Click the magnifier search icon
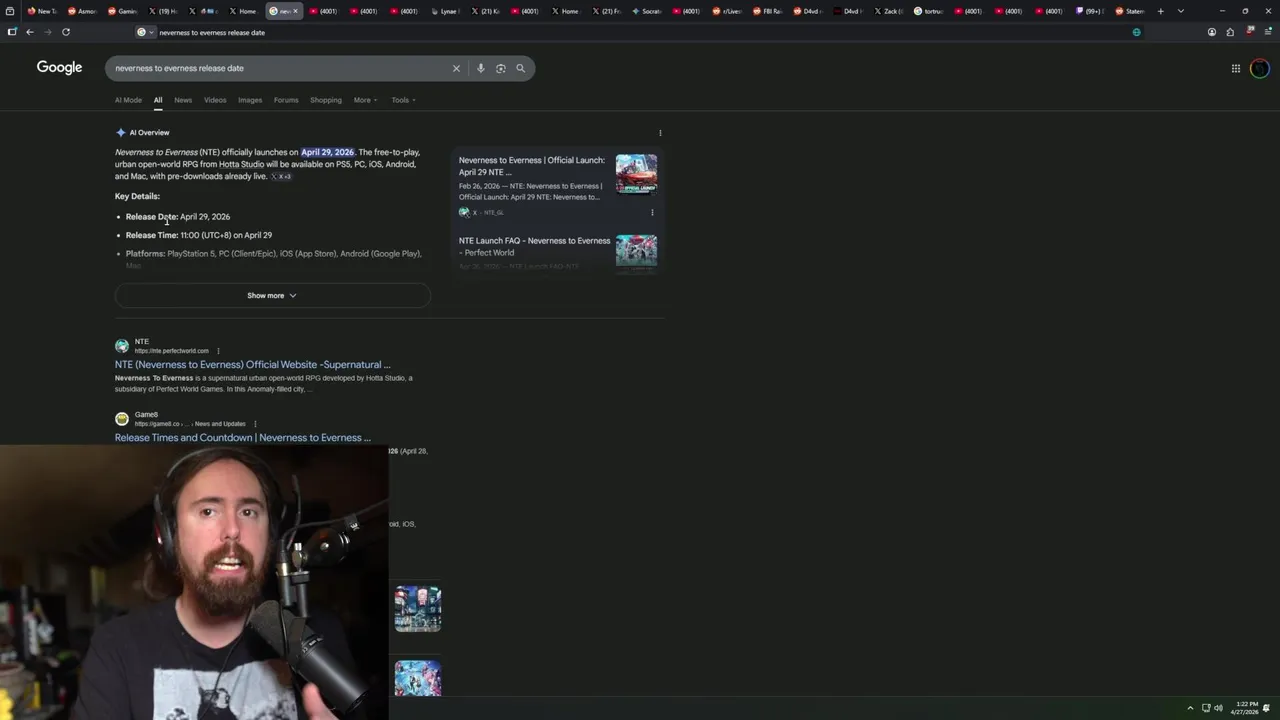 coord(520,68)
